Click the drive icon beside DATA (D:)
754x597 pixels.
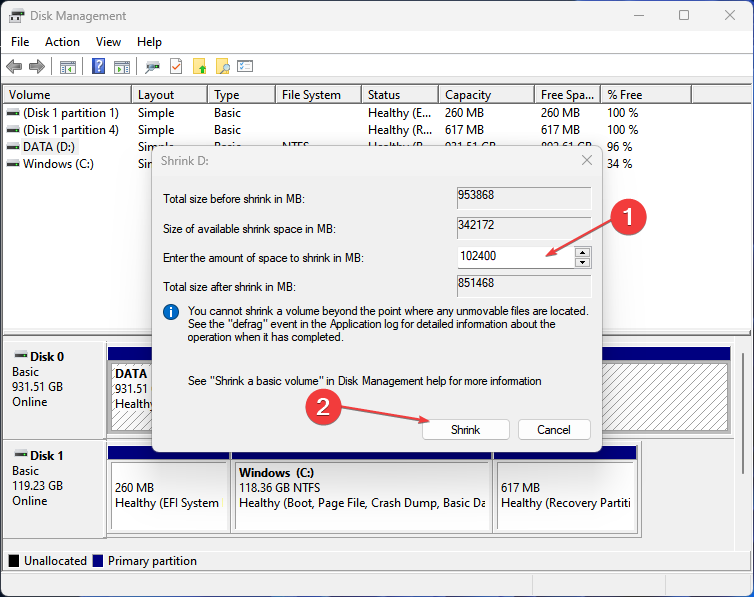pyautogui.click(x=13, y=147)
